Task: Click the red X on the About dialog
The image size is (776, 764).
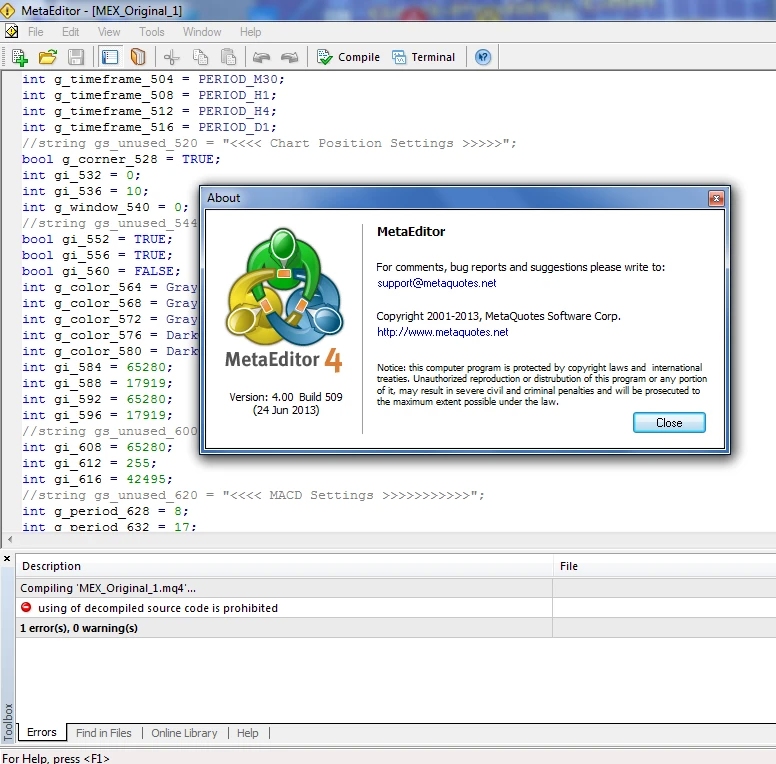Action: (x=716, y=198)
